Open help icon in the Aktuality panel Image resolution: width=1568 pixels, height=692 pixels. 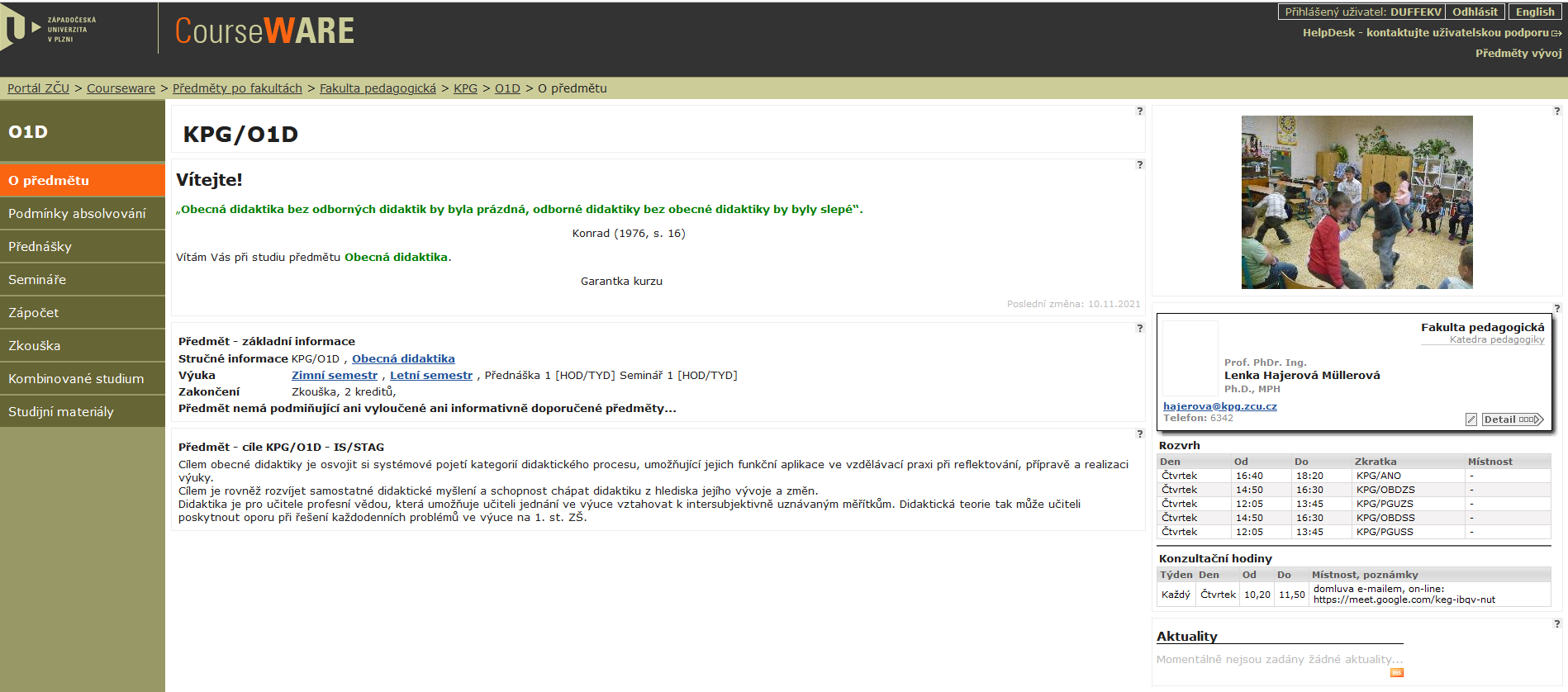[1556, 623]
